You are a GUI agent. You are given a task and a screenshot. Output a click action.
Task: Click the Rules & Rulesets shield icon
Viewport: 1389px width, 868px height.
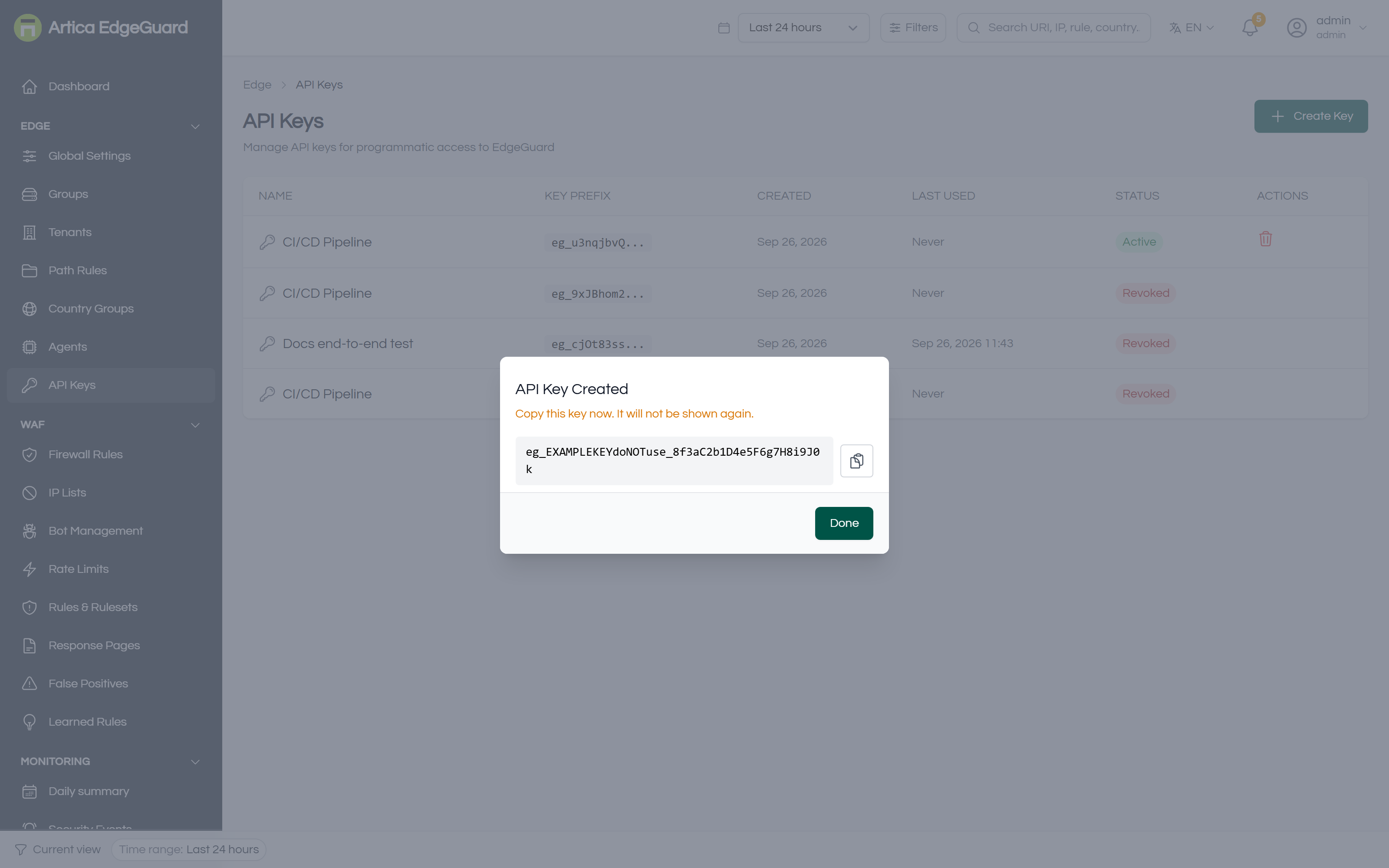tap(29, 607)
